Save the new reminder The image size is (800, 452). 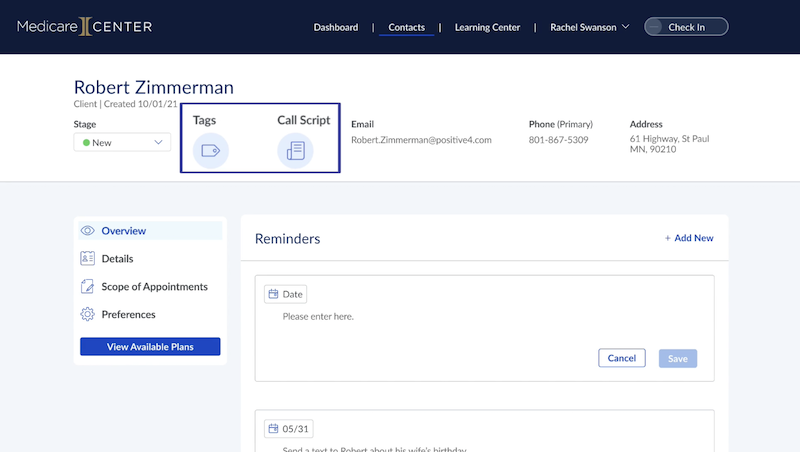click(x=678, y=359)
